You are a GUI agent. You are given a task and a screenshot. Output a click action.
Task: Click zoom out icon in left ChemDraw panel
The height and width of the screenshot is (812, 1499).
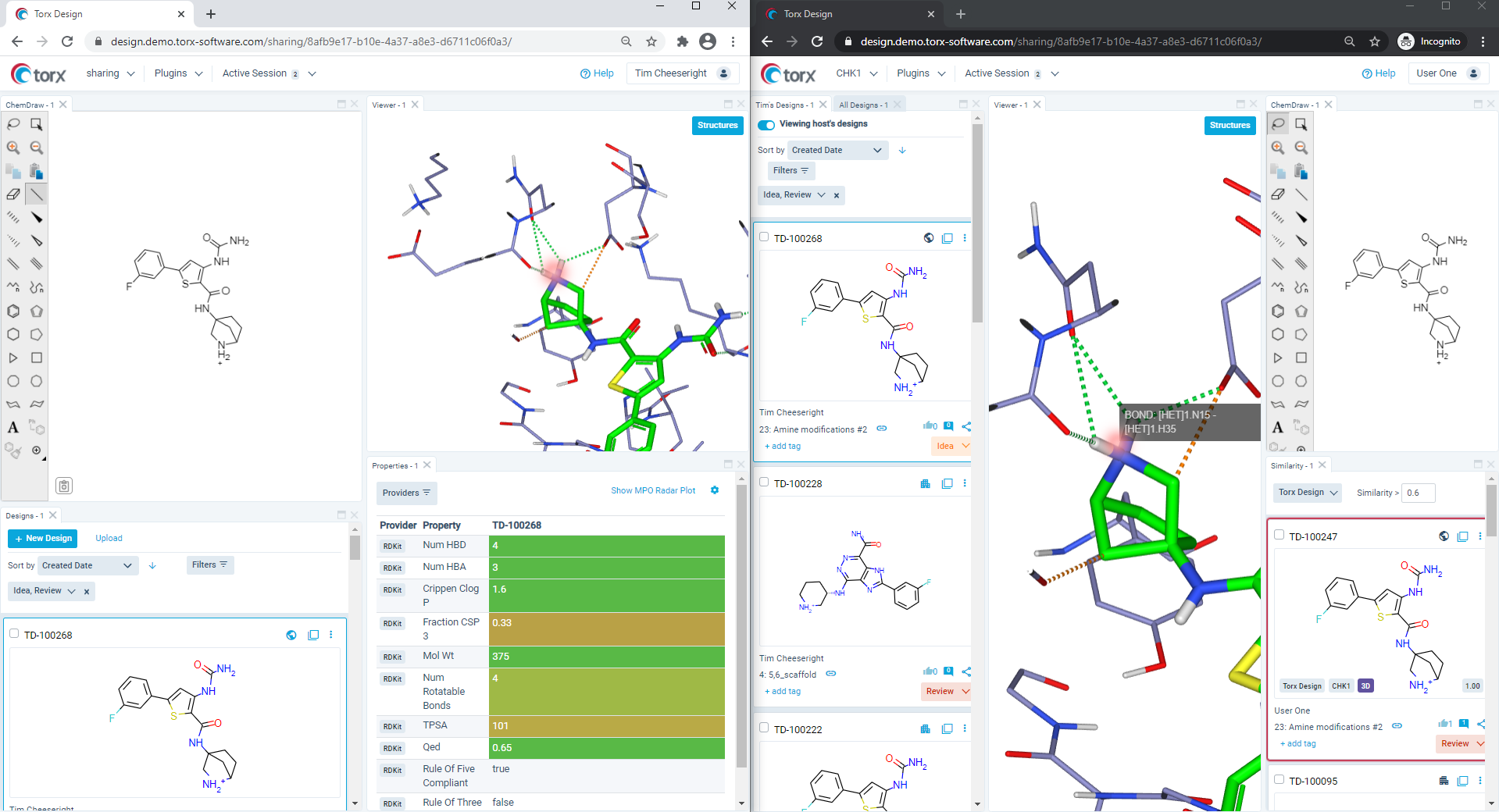(x=36, y=148)
